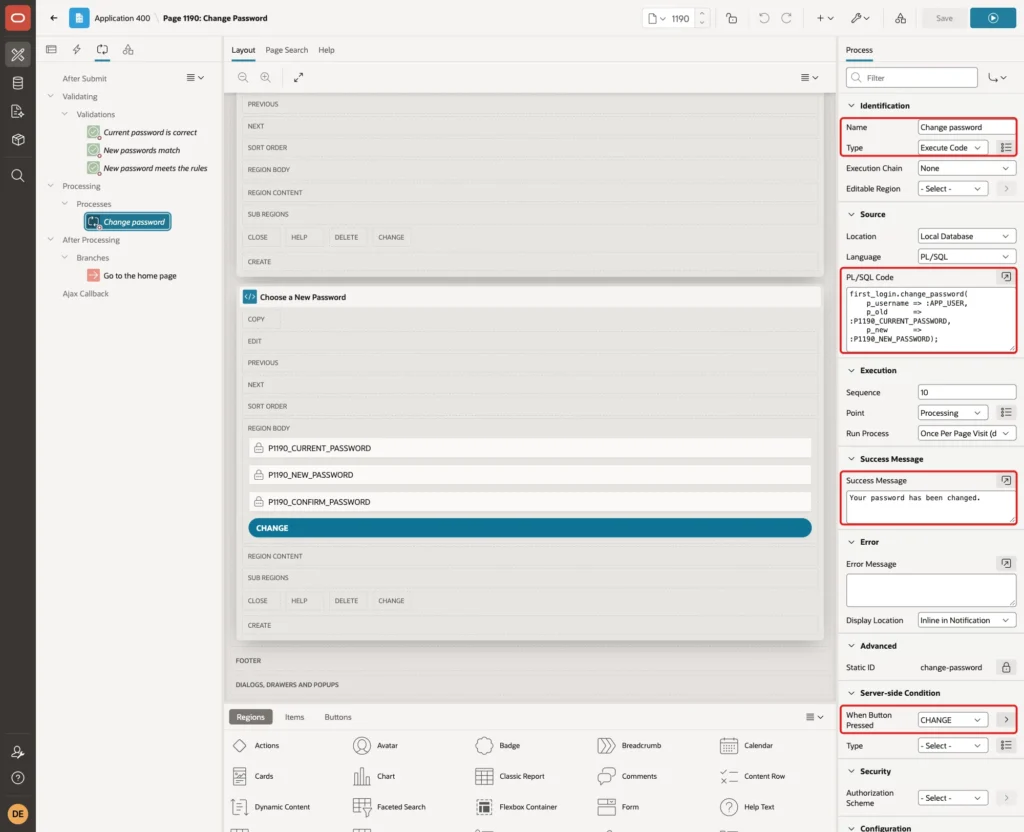The height and width of the screenshot is (832, 1024).
Task: Open the Help tab
Action: coord(326,50)
